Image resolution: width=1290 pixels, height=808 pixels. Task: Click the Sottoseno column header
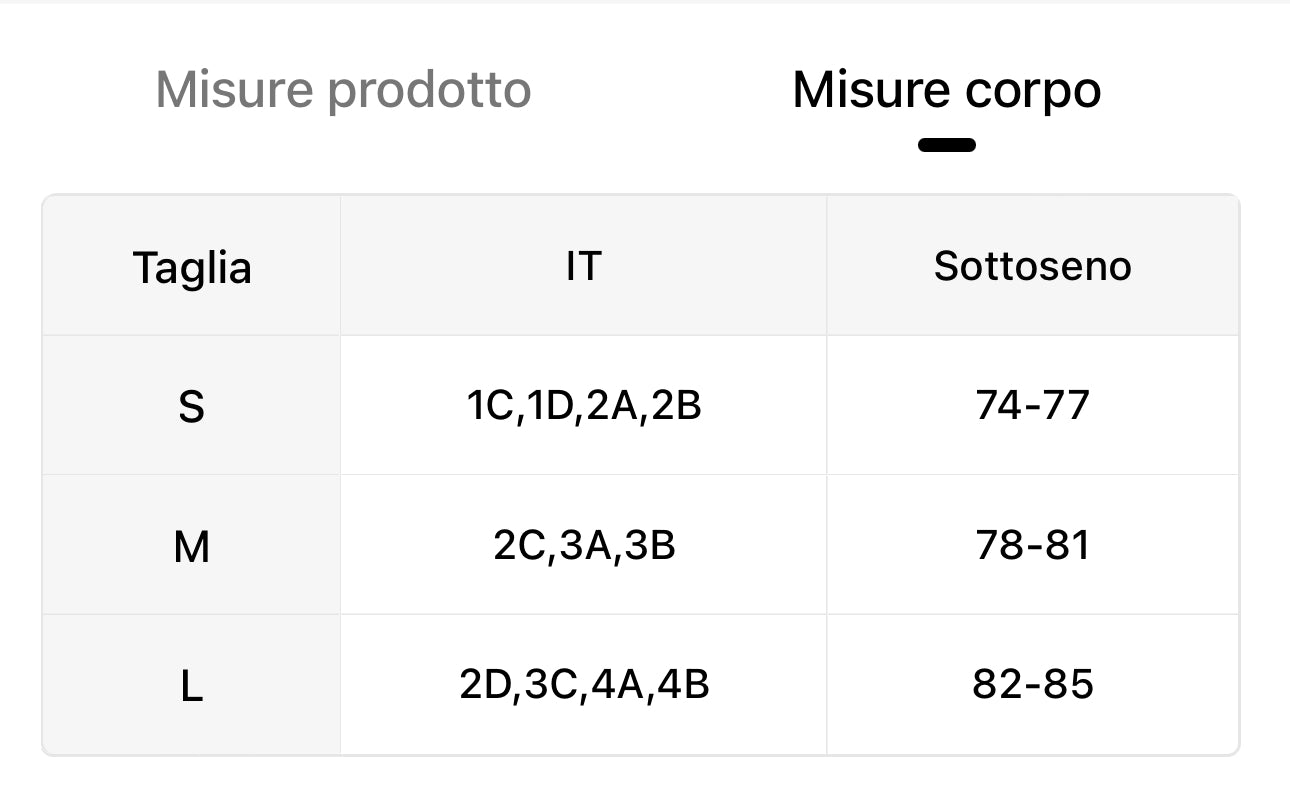pos(1033,265)
